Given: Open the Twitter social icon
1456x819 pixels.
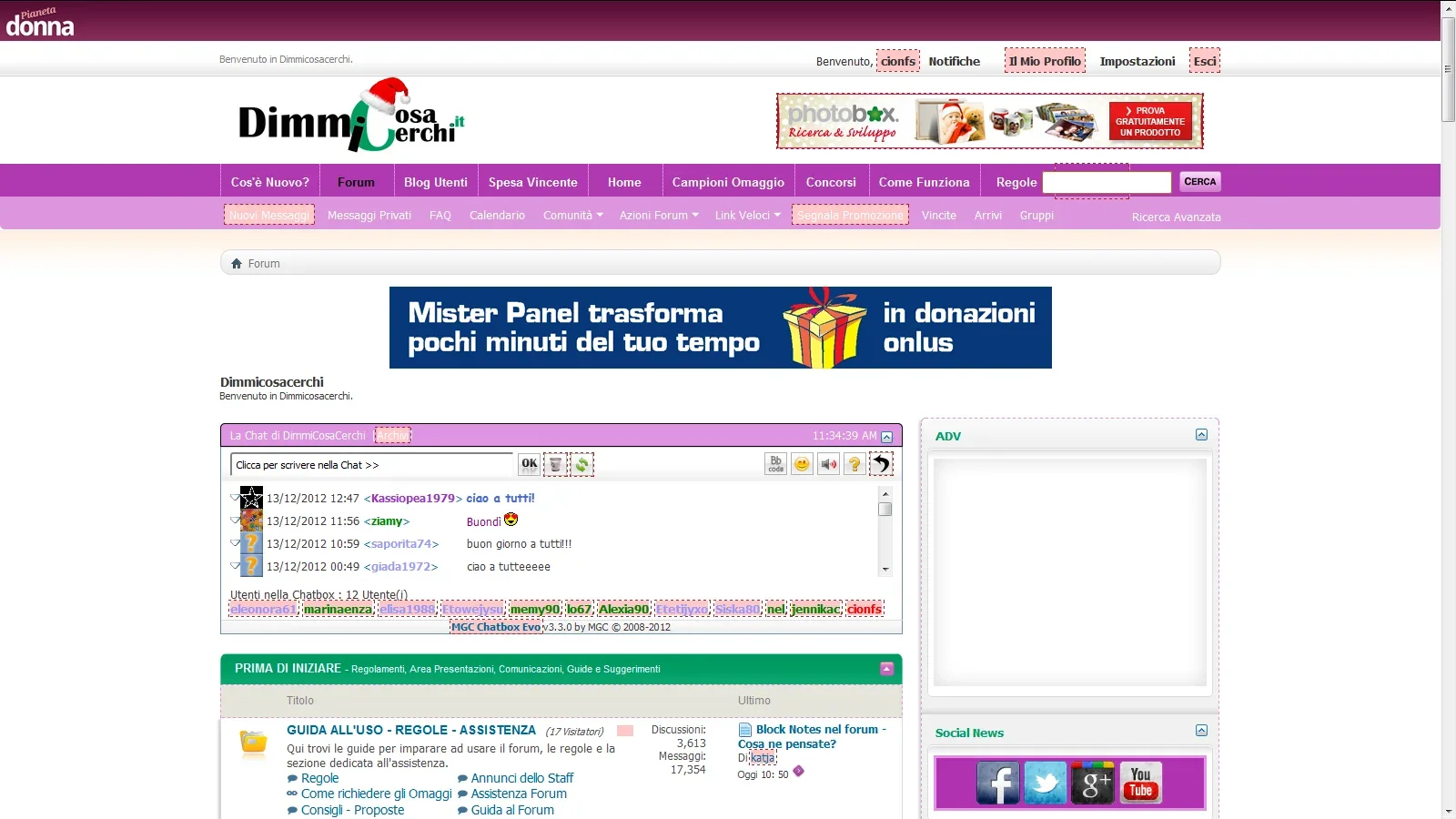Looking at the screenshot, I should pyautogui.click(x=1046, y=783).
